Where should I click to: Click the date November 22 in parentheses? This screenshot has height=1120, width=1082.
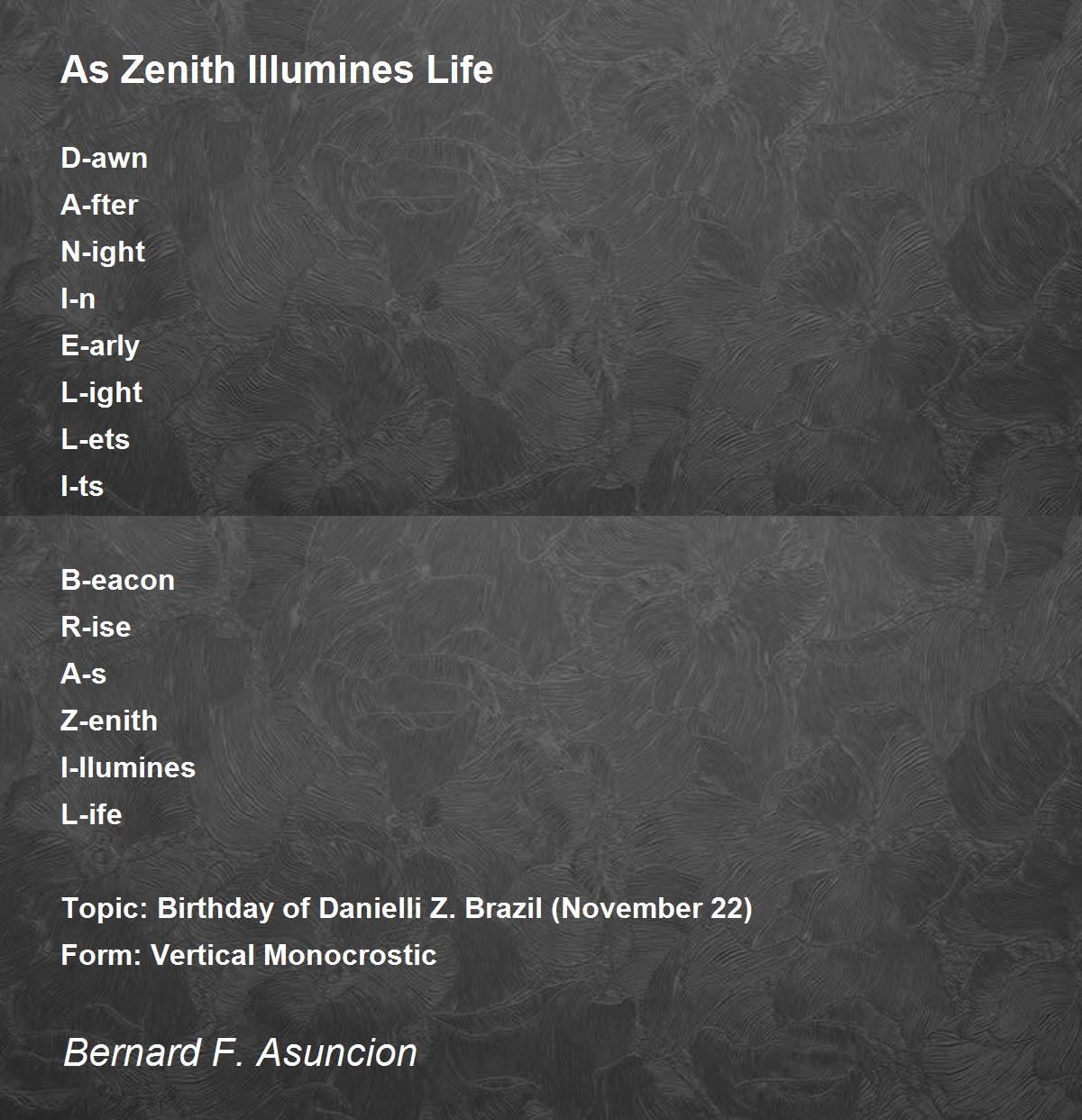pyautogui.click(x=652, y=908)
